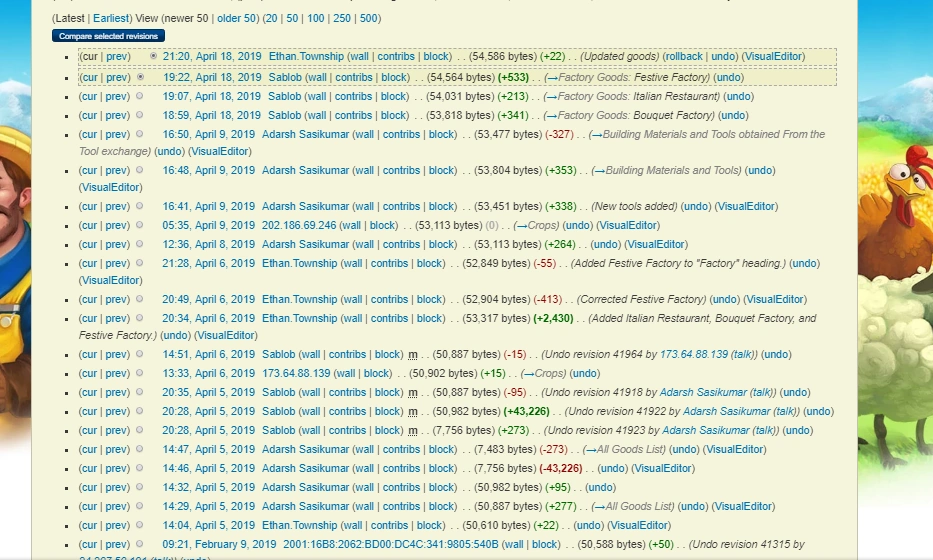This screenshot has width=933, height=560.
Task: Select radio button for 14:04 April 5 revision
Action: pos(140,525)
